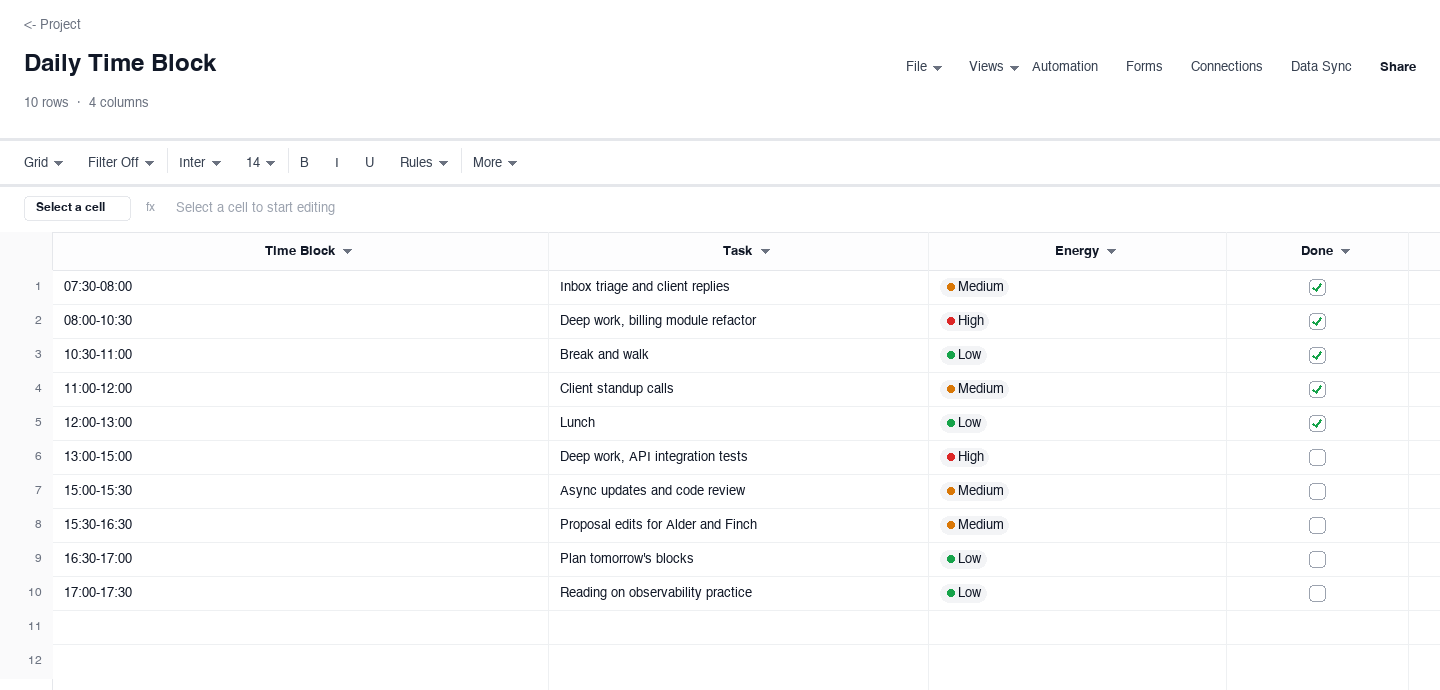The width and height of the screenshot is (1440, 690).
Task: Select Reading on observability practice cell
Action: [738, 593]
